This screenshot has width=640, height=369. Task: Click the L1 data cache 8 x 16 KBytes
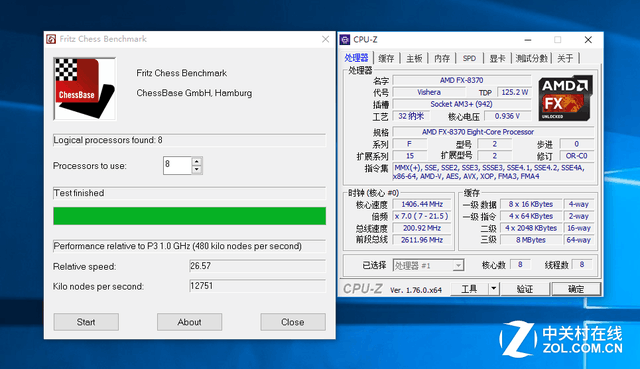click(531, 204)
